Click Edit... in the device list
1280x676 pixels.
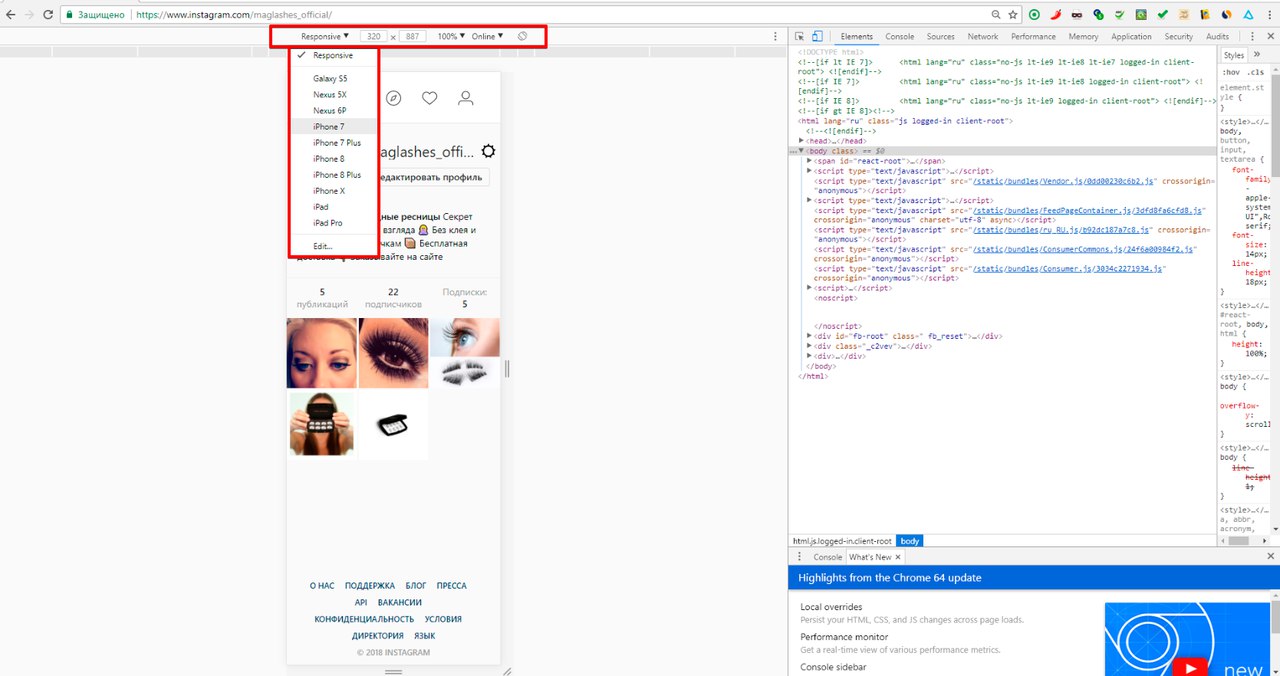pos(334,246)
